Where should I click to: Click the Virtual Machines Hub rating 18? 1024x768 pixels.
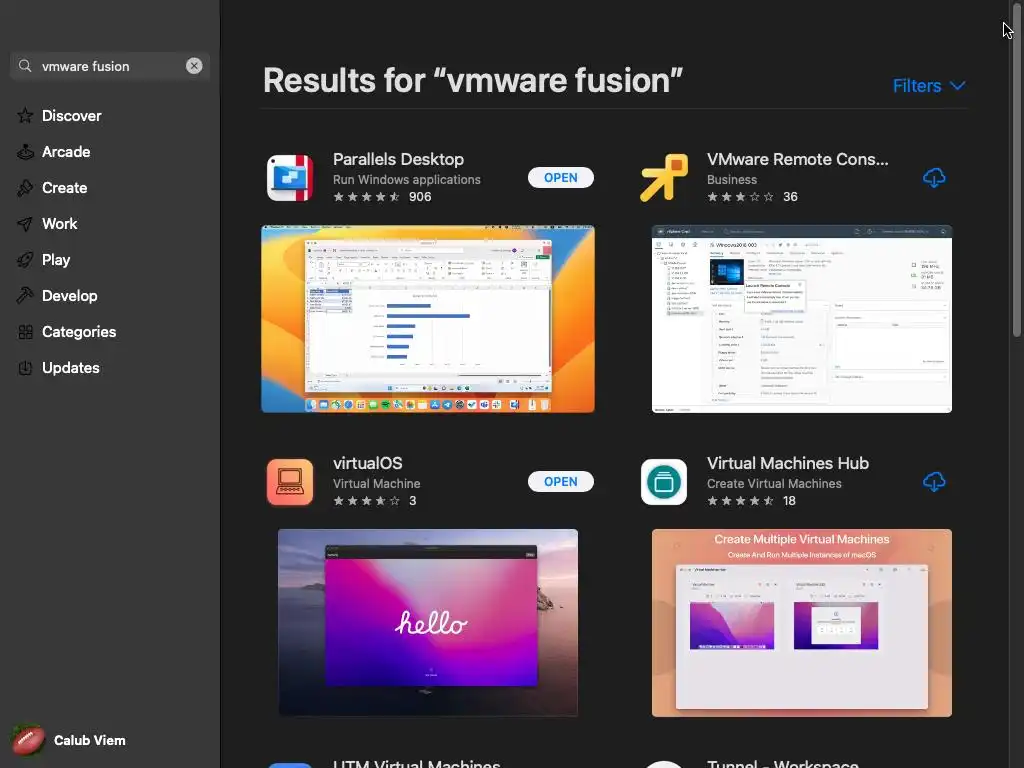pyautogui.click(x=751, y=501)
